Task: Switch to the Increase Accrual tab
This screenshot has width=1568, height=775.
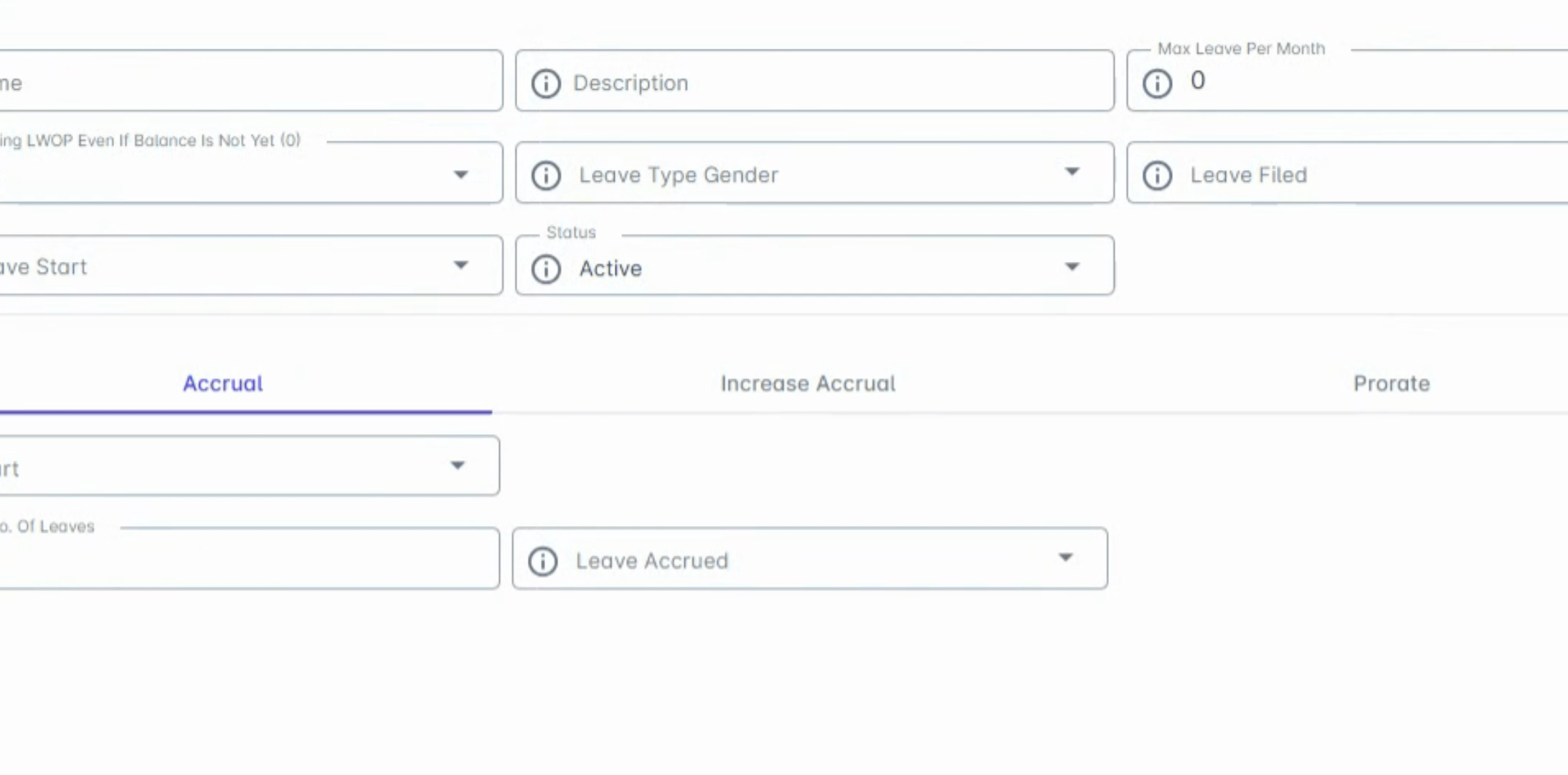Action: point(808,384)
